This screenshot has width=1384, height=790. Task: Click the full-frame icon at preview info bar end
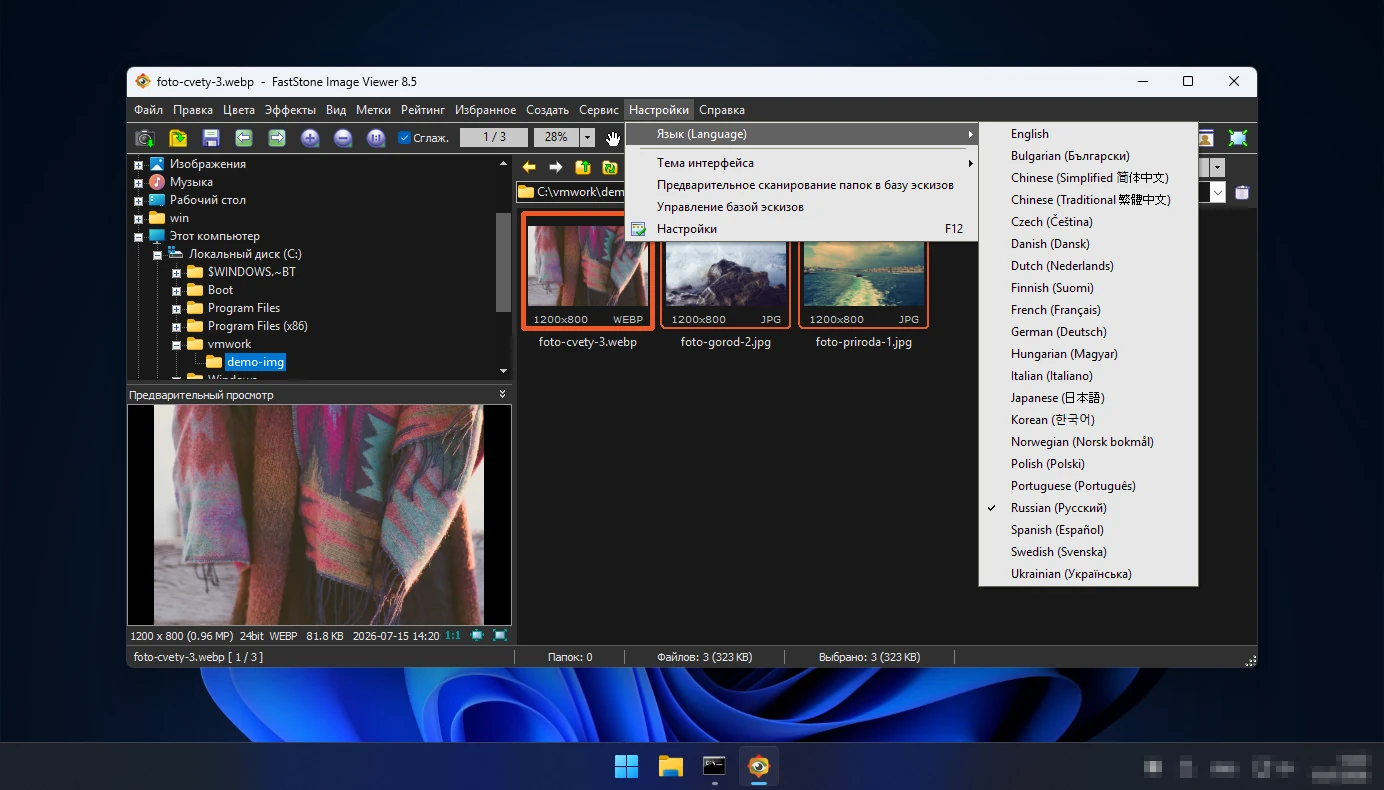click(x=500, y=635)
